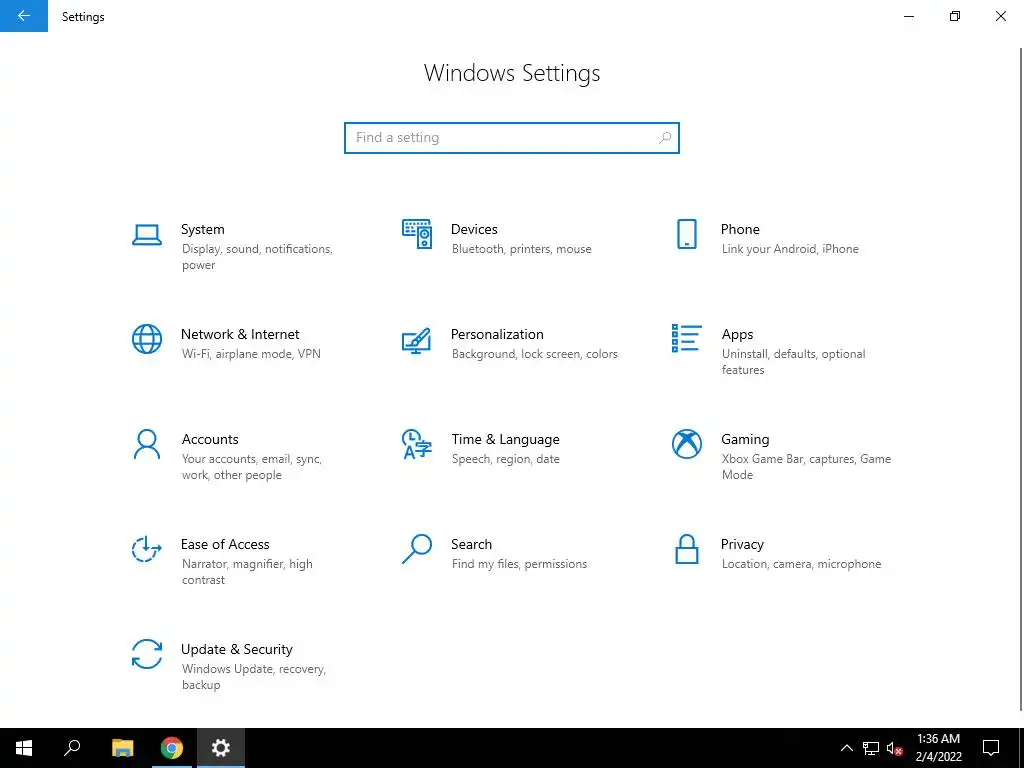Open the Gaming Xbox icon

coord(686,444)
